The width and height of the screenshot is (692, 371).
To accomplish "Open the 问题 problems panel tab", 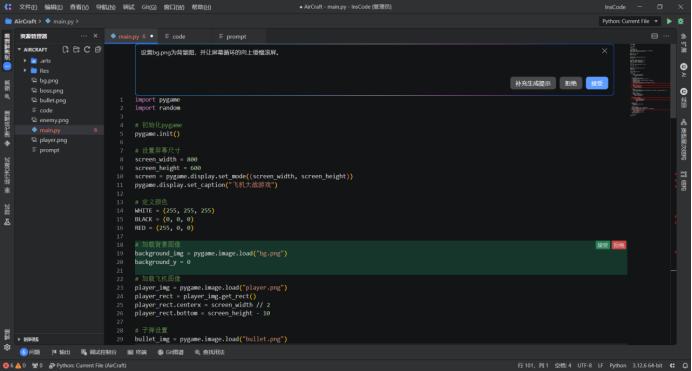I will (30, 352).
